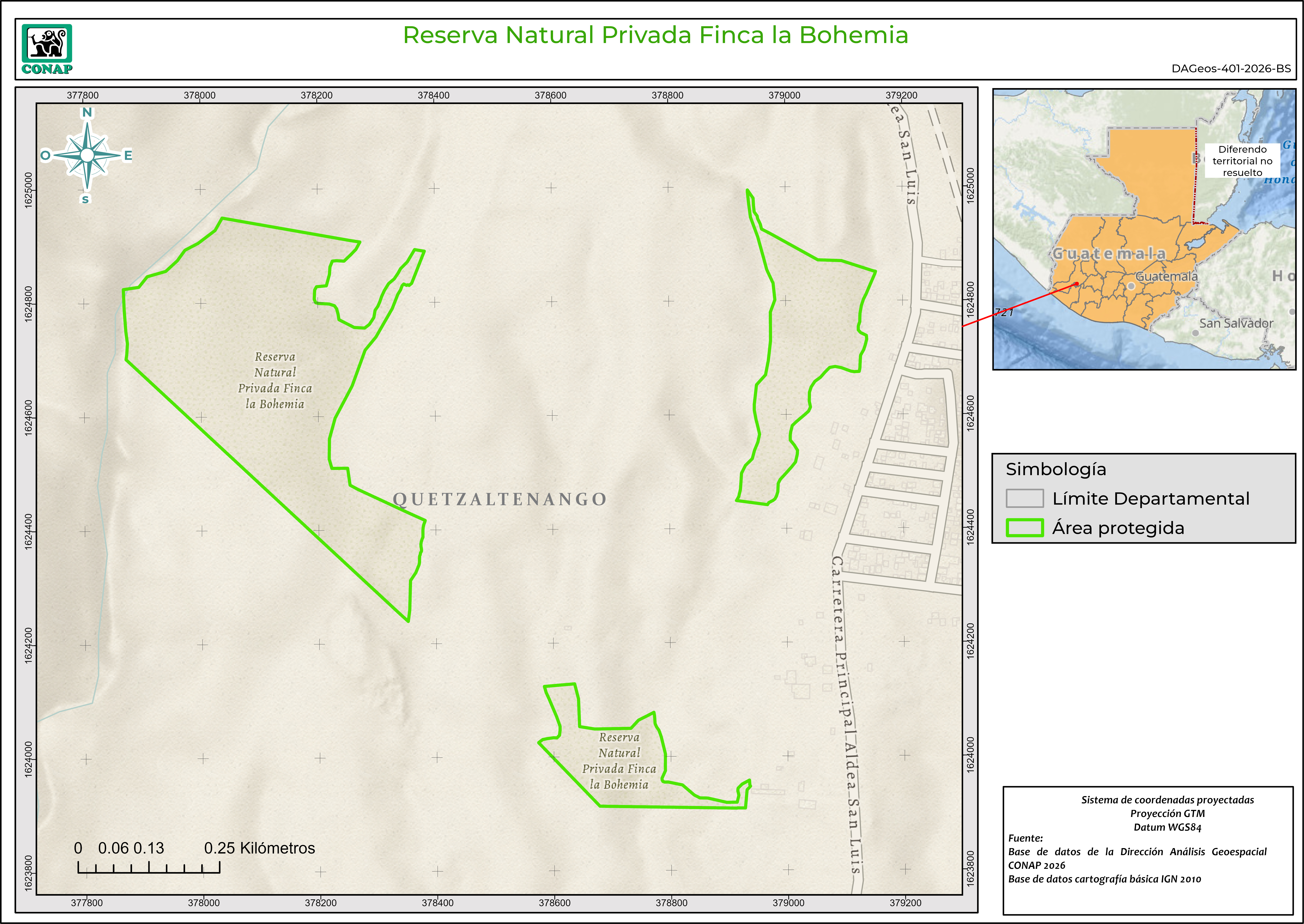Click the letter E on the compass

(128, 155)
